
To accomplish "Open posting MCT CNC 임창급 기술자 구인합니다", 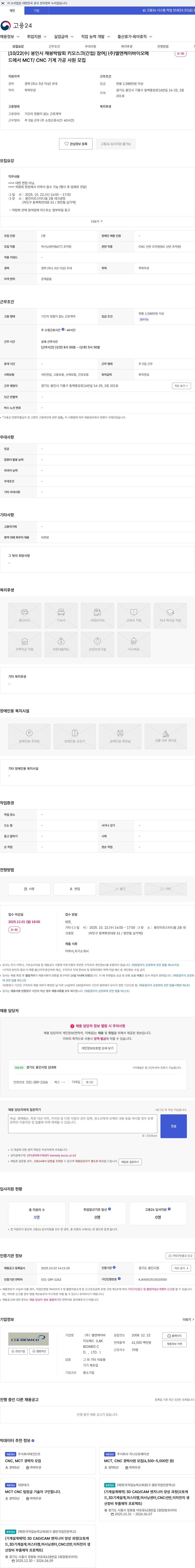I will point(33,1492).
